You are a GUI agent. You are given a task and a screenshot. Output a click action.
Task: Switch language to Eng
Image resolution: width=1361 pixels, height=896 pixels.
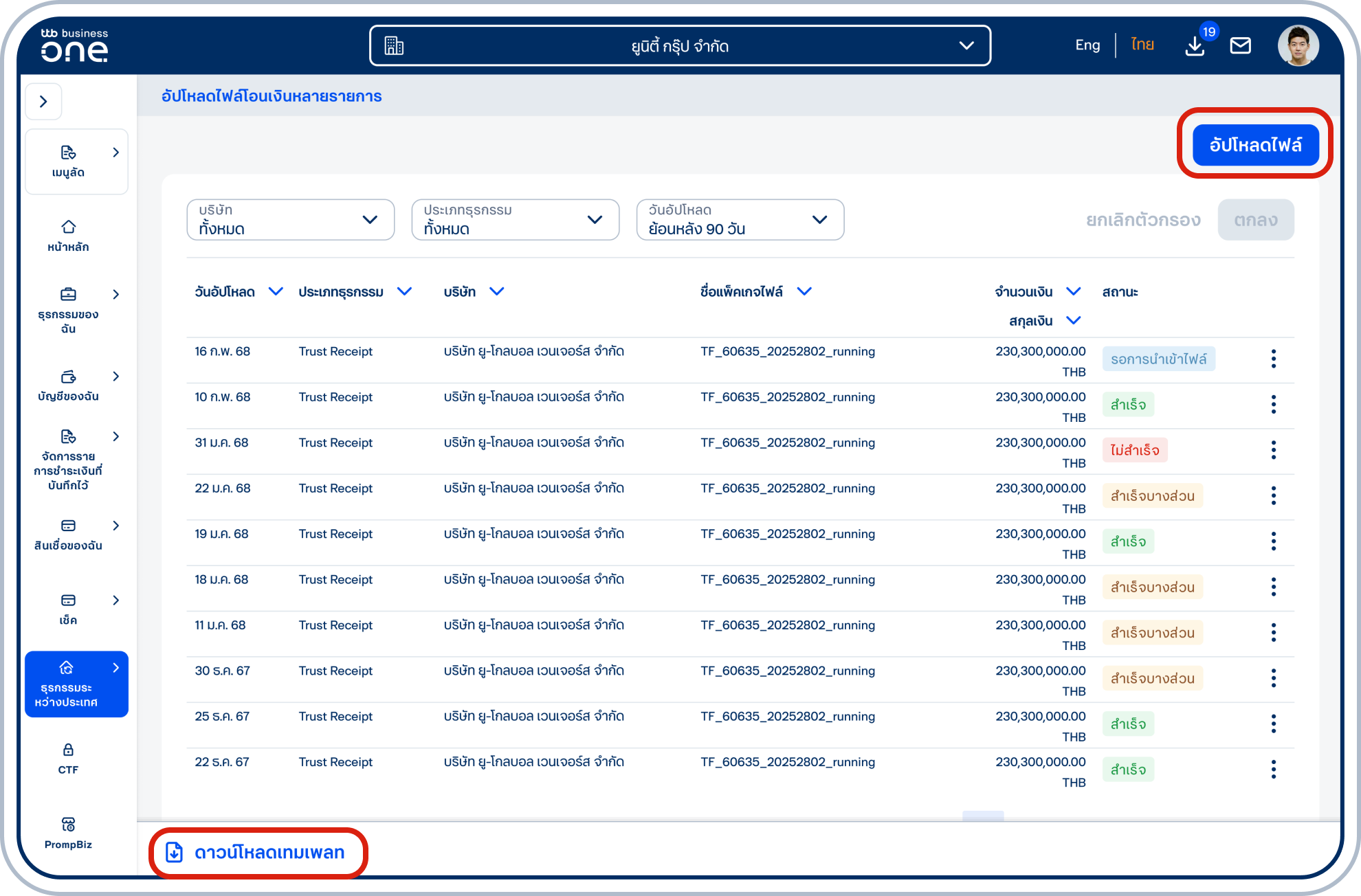tap(1087, 45)
